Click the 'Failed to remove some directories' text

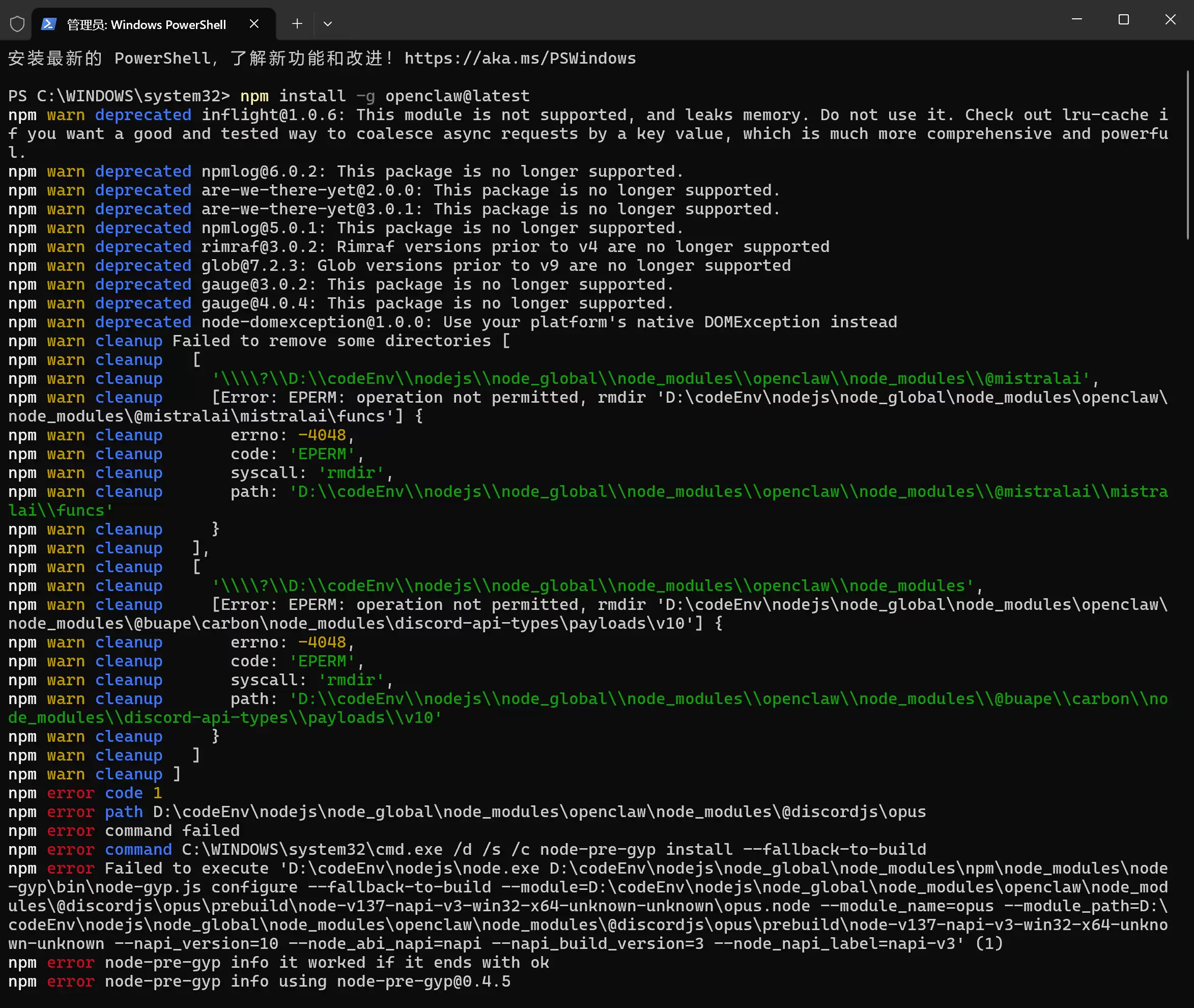pyautogui.click(x=331, y=341)
